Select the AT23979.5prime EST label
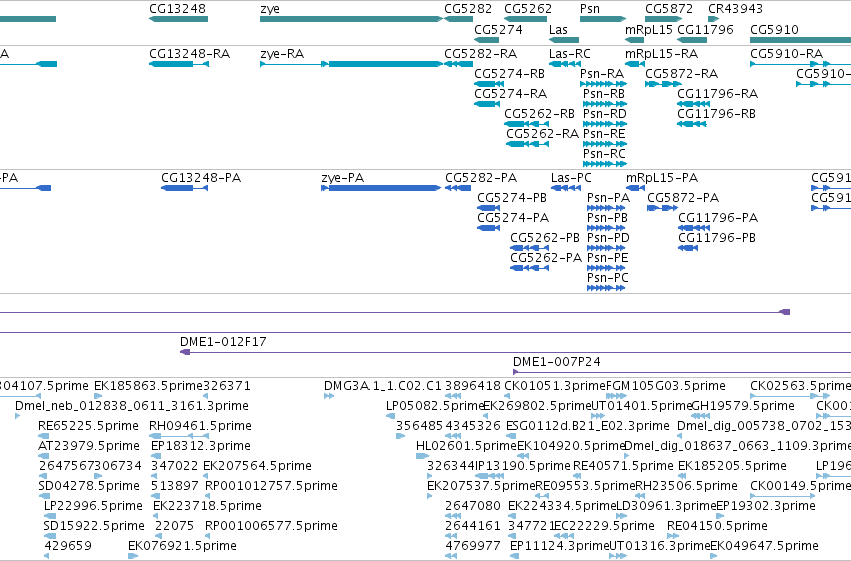 [x=89, y=446]
